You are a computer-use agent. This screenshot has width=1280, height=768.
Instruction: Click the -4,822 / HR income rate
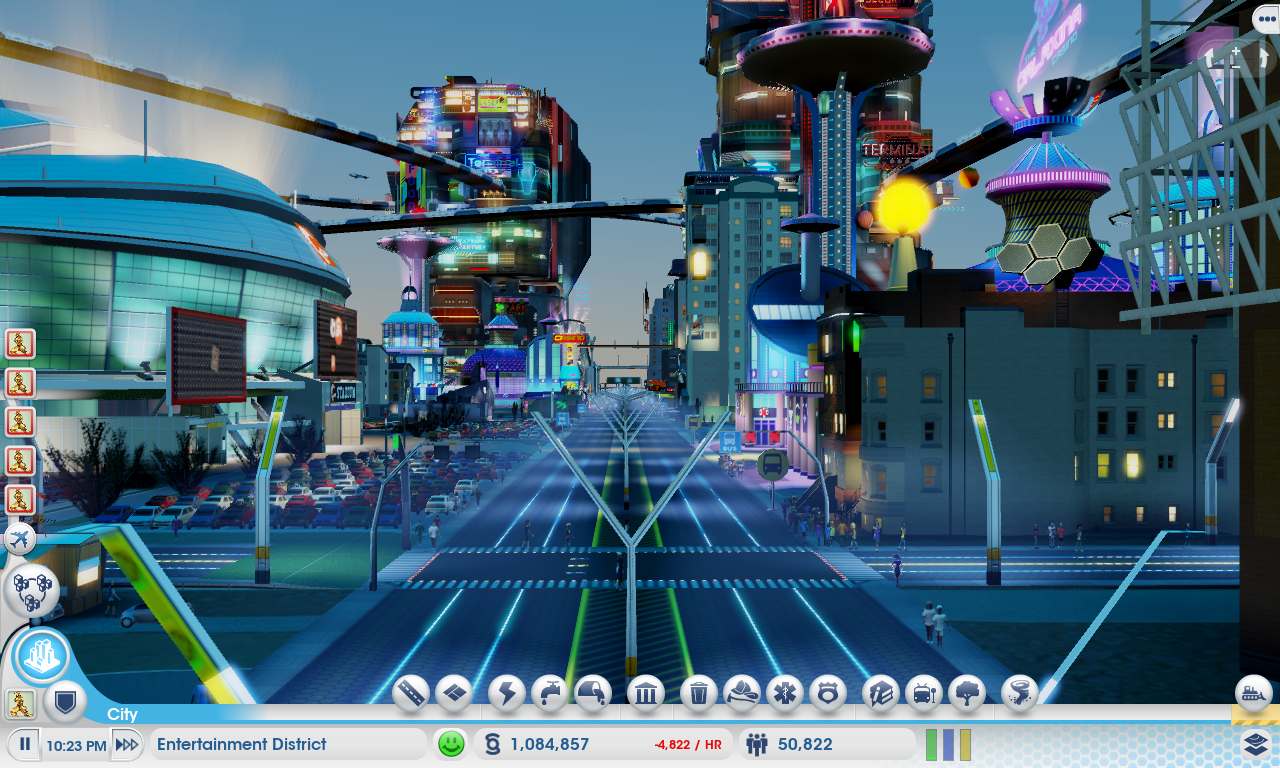tap(688, 745)
